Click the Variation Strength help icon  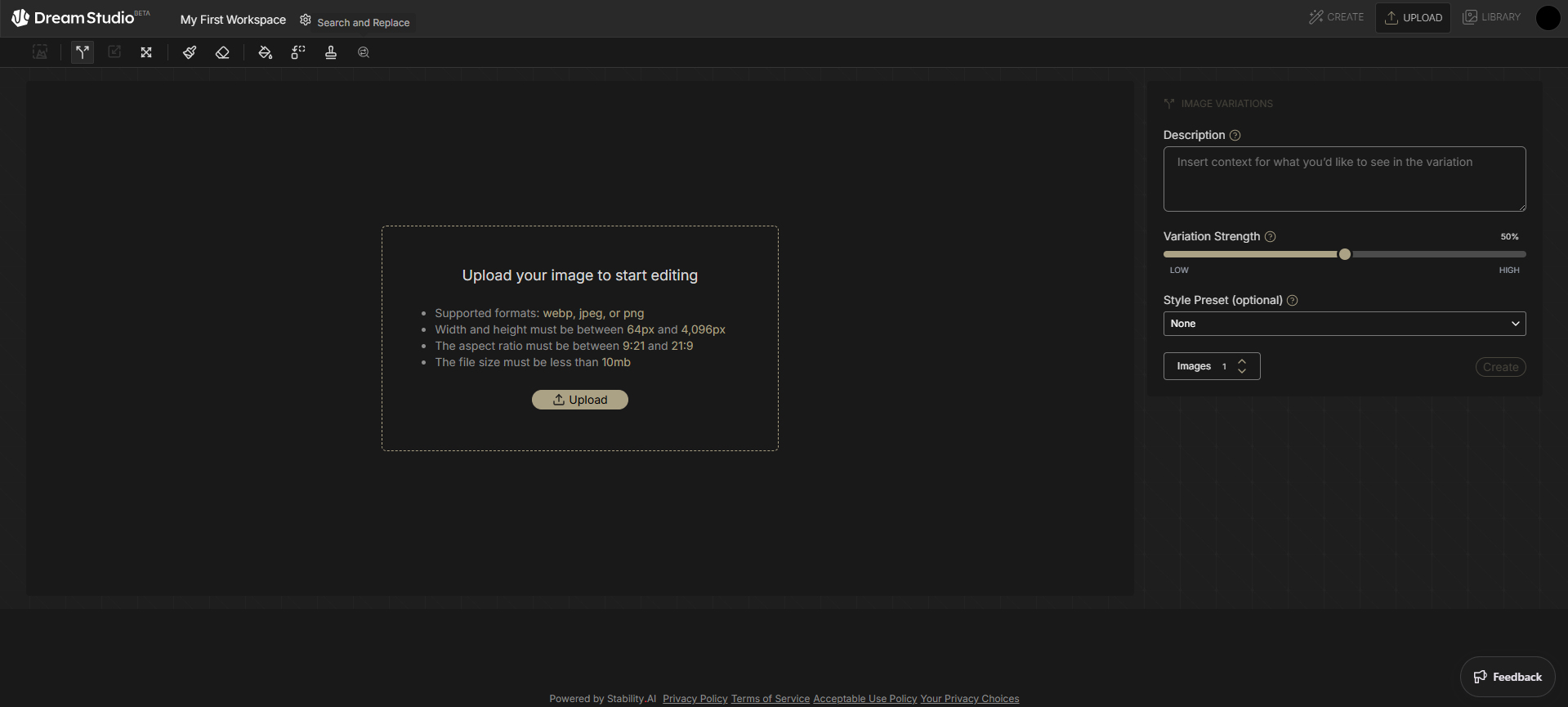pos(1270,236)
